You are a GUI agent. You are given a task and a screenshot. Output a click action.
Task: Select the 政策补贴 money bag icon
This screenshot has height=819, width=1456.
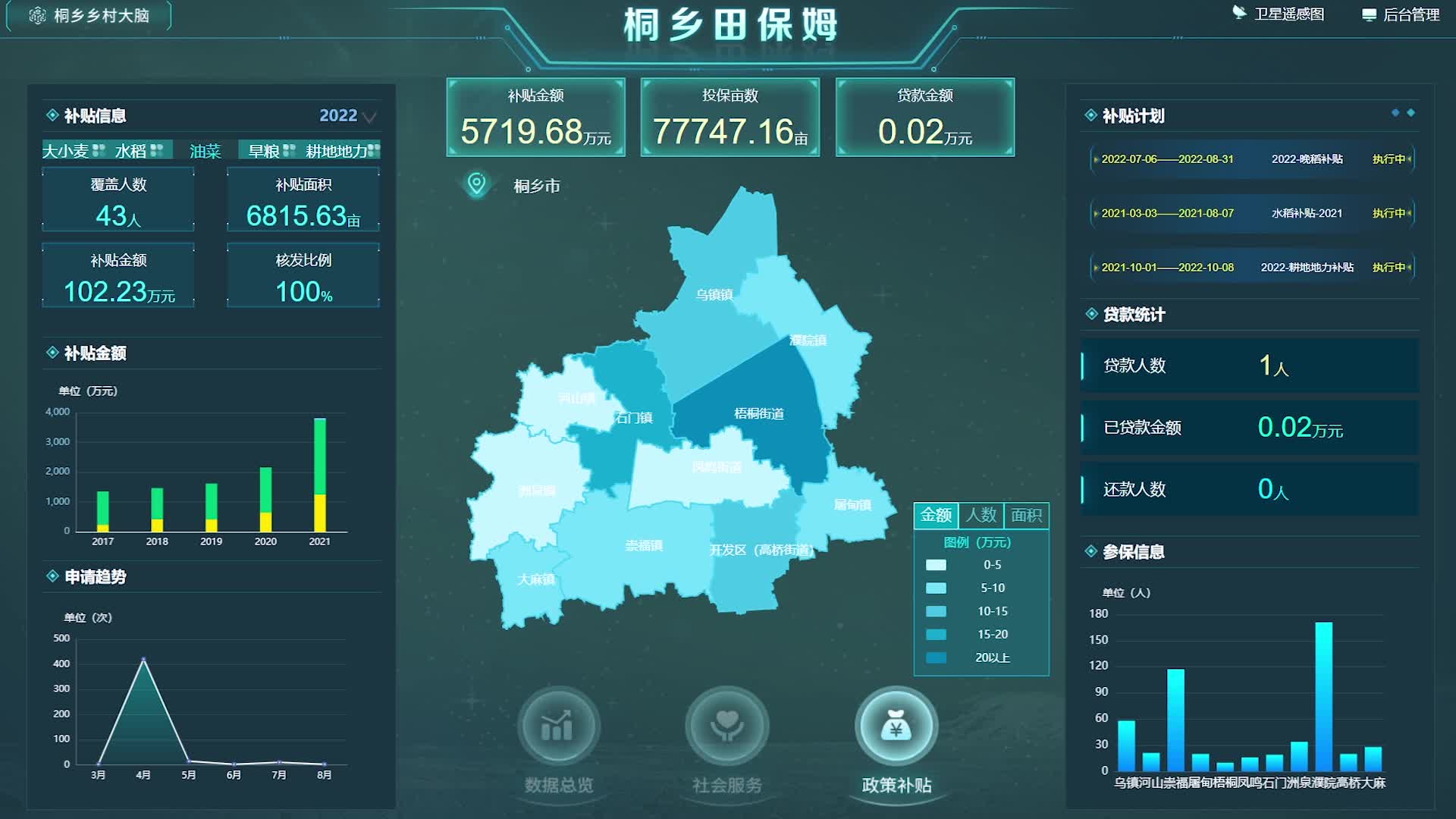tap(896, 726)
